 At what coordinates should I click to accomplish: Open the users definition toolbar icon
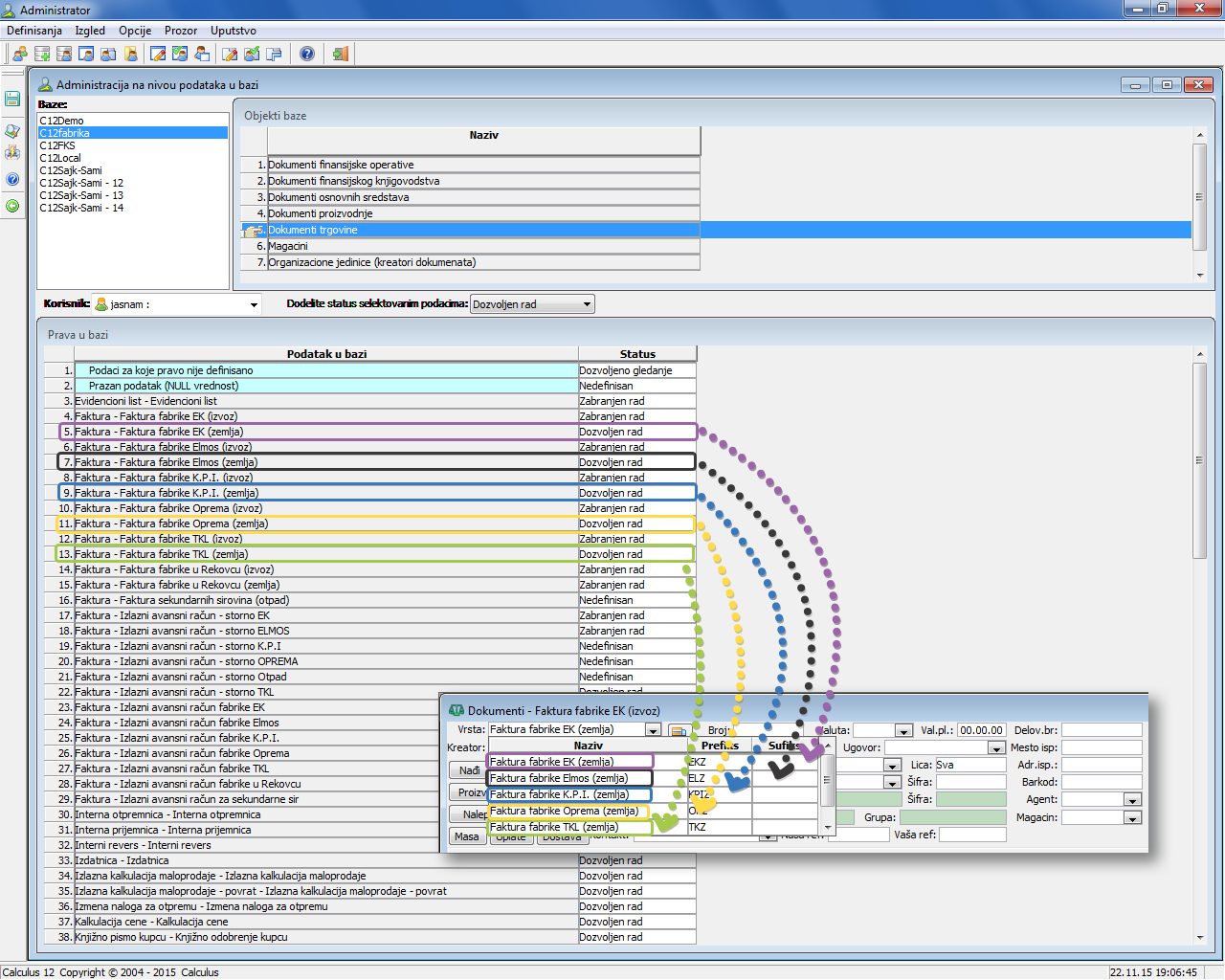(x=19, y=54)
